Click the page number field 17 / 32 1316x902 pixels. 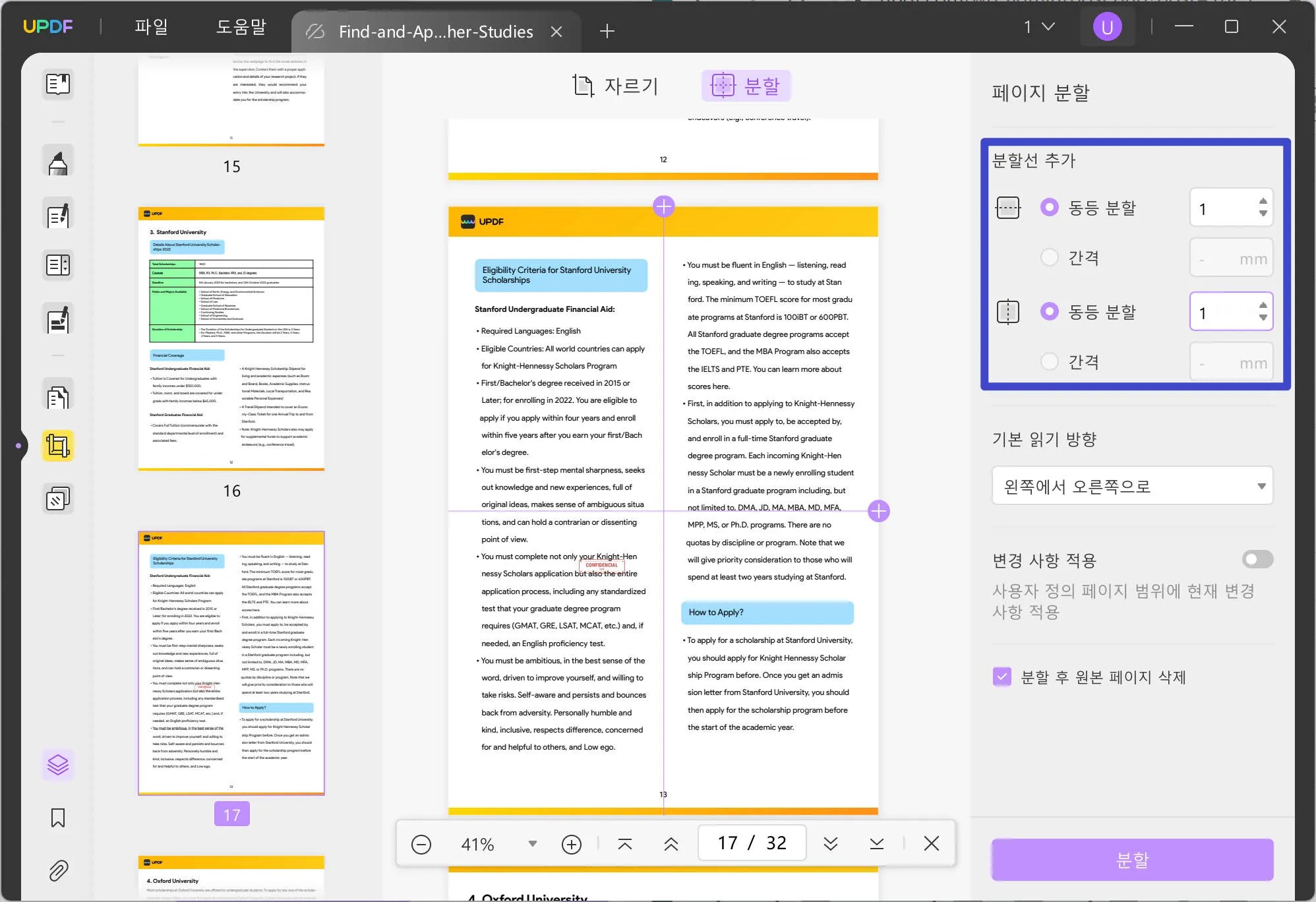752,843
